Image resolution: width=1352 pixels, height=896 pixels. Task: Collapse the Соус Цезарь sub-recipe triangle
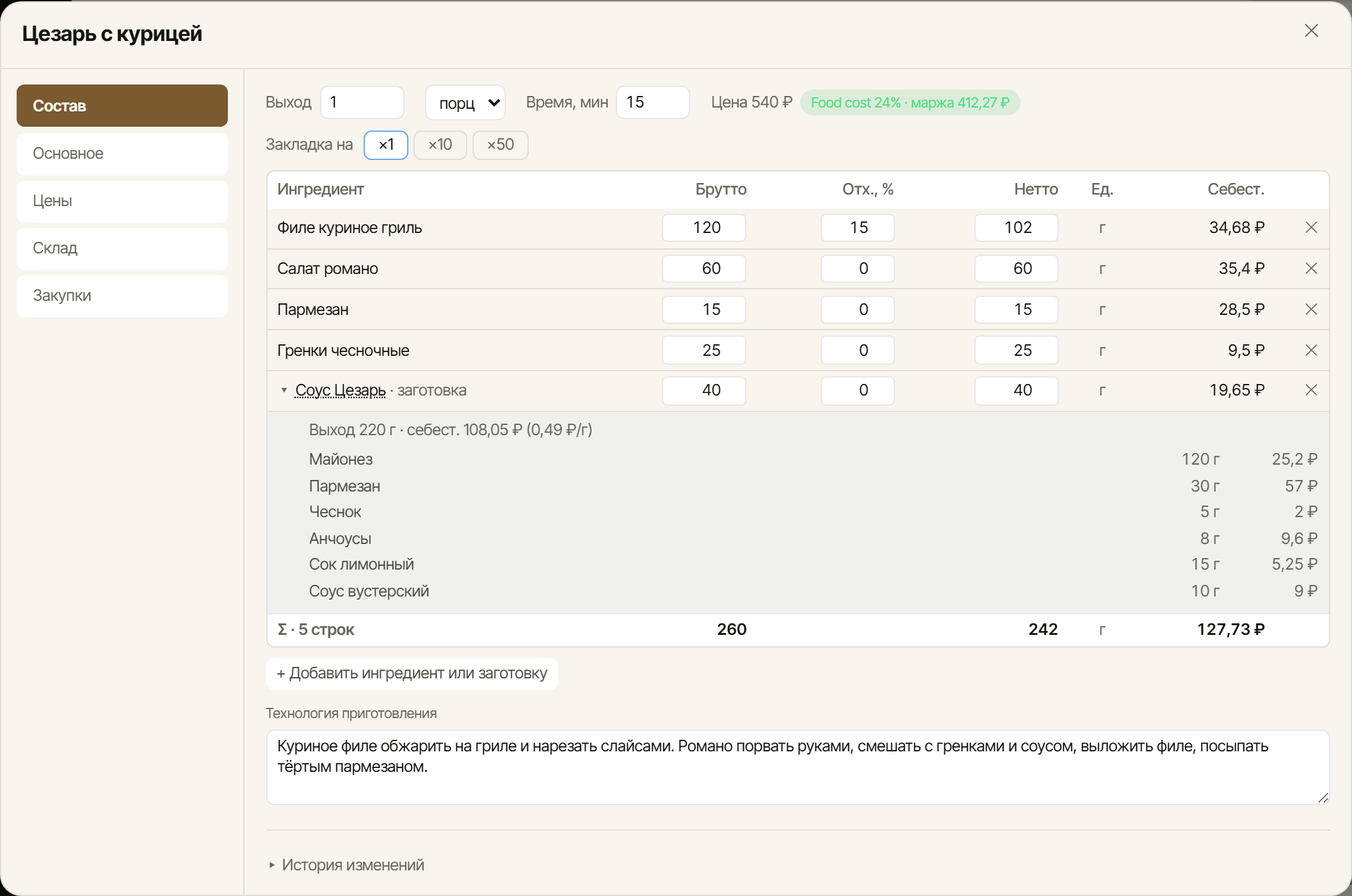click(284, 390)
